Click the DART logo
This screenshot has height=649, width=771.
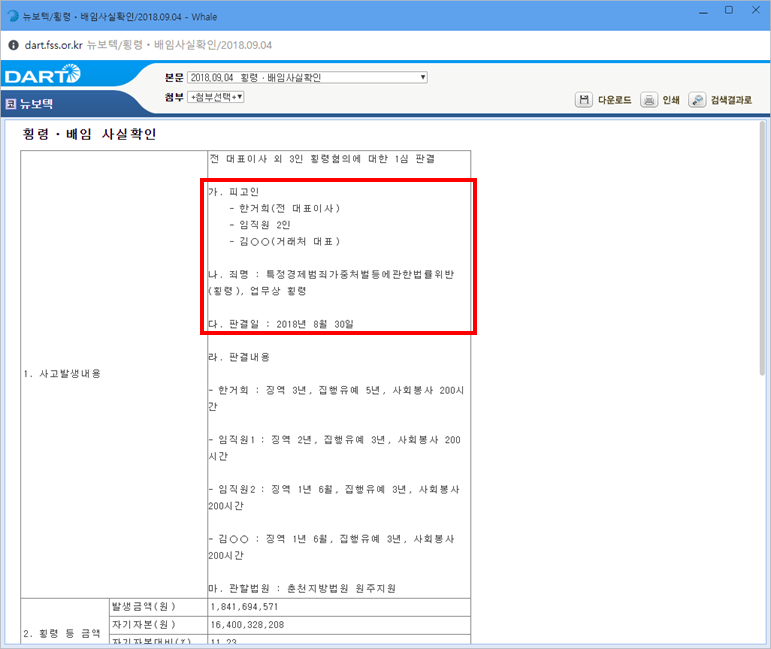coord(43,74)
